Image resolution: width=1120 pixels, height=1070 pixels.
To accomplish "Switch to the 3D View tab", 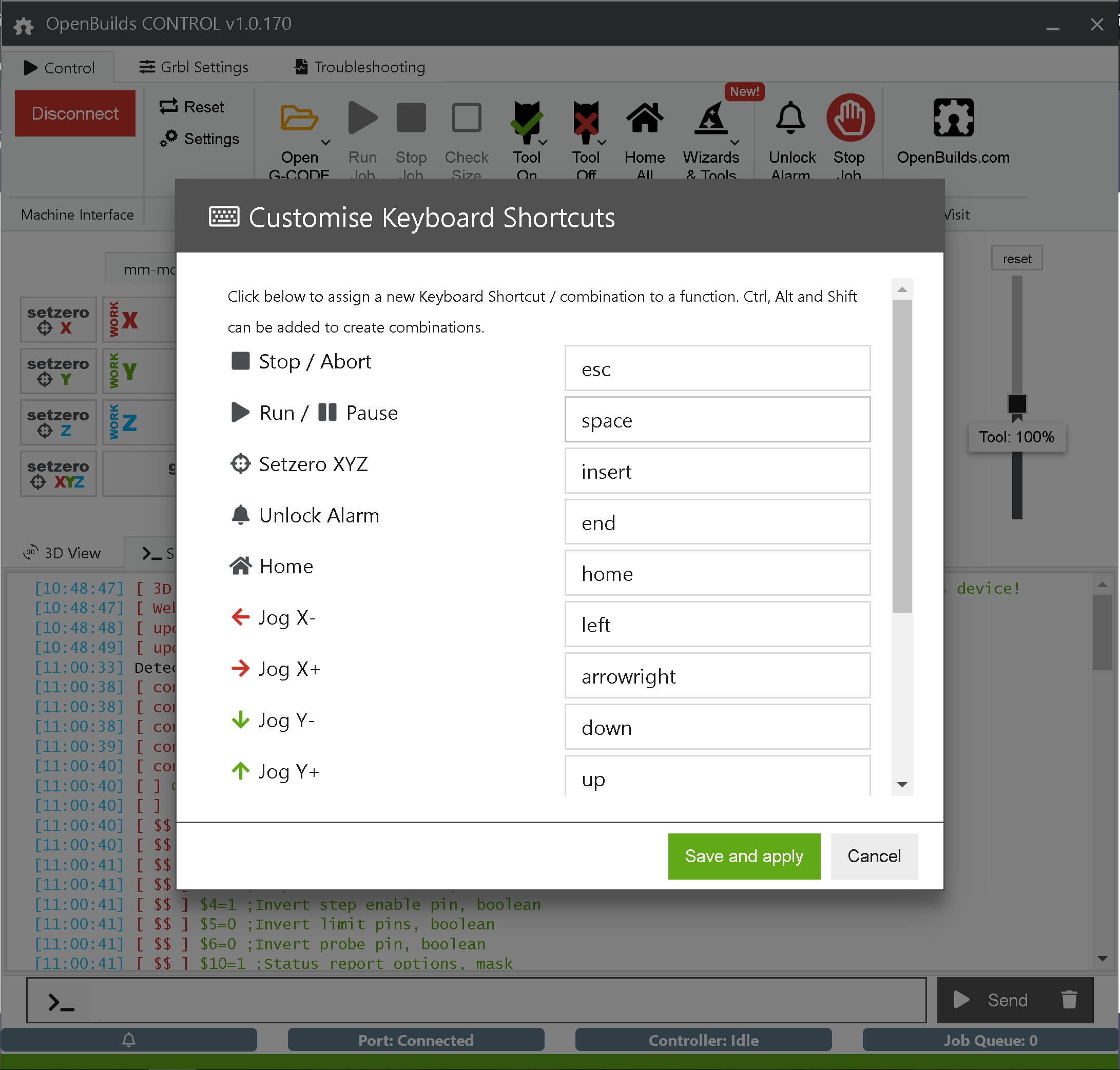I will (x=62, y=553).
